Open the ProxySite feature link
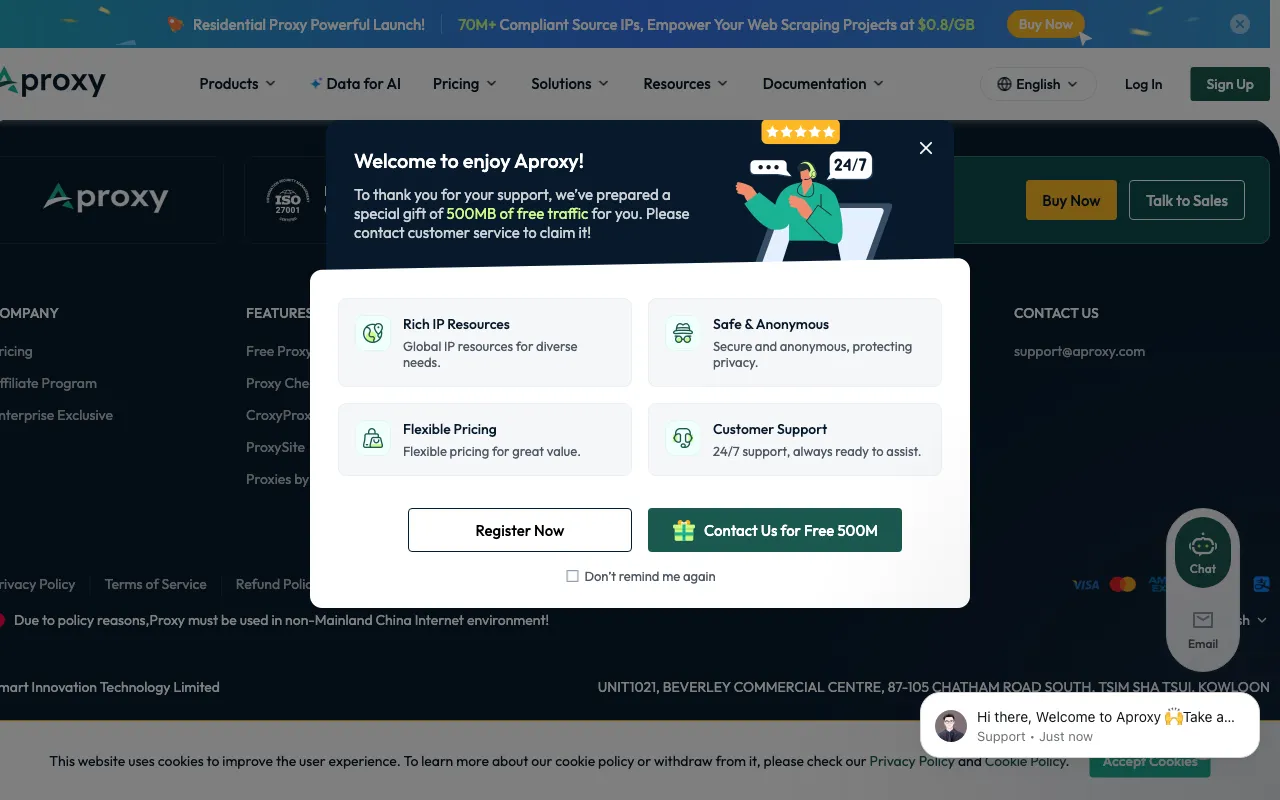Image resolution: width=1280 pixels, height=800 pixels. tap(276, 447)
